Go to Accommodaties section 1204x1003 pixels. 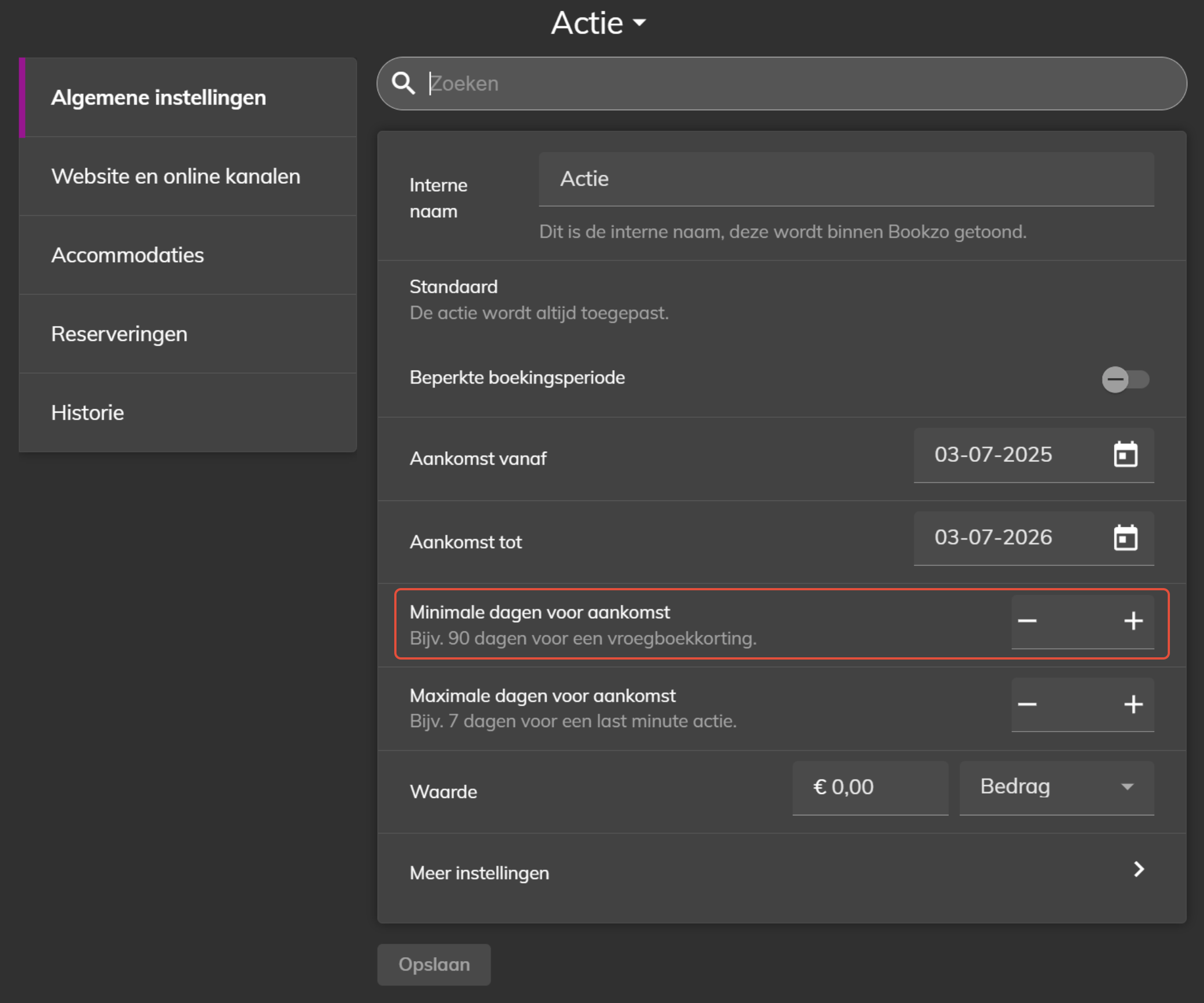pos(127,255)
